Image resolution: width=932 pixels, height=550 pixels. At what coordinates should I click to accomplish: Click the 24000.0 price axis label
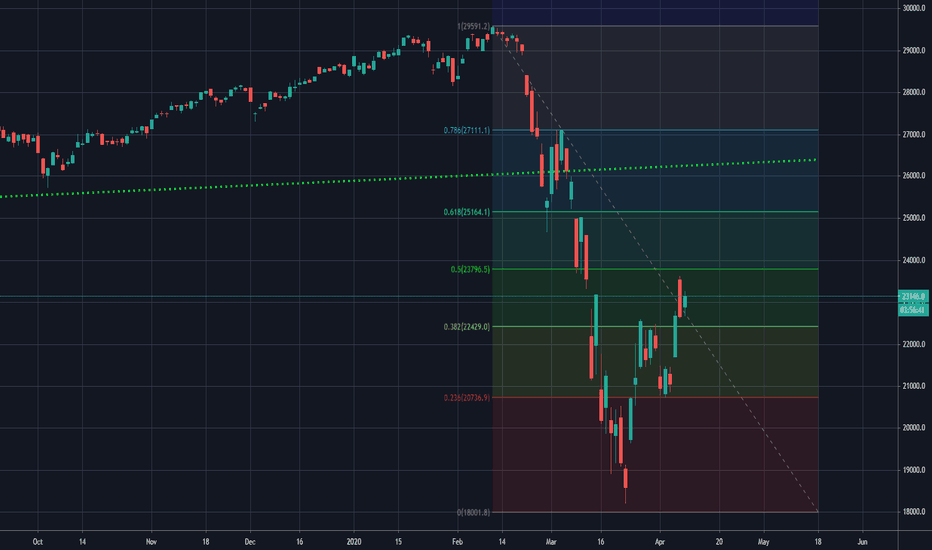click(914, 260)
